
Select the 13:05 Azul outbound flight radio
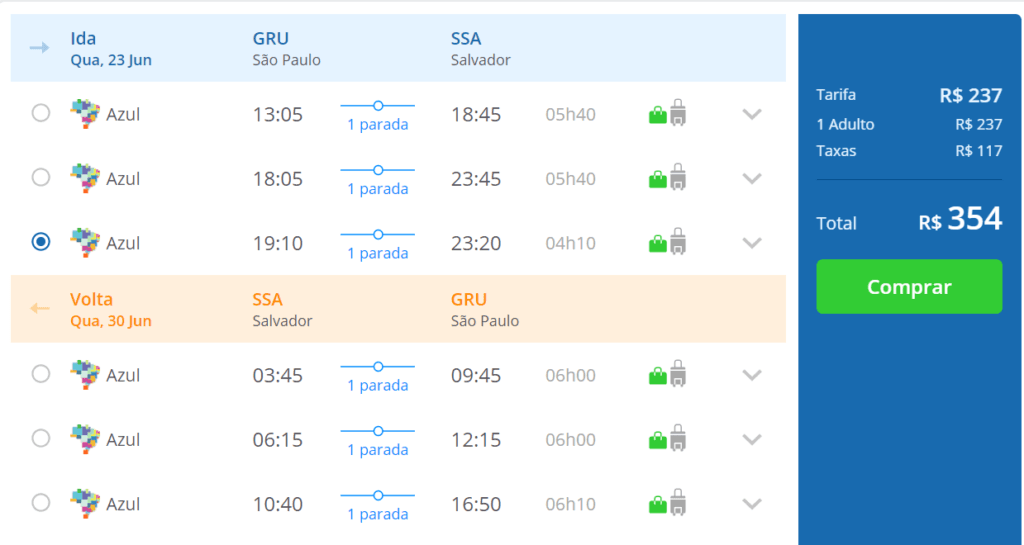(40, 113)
